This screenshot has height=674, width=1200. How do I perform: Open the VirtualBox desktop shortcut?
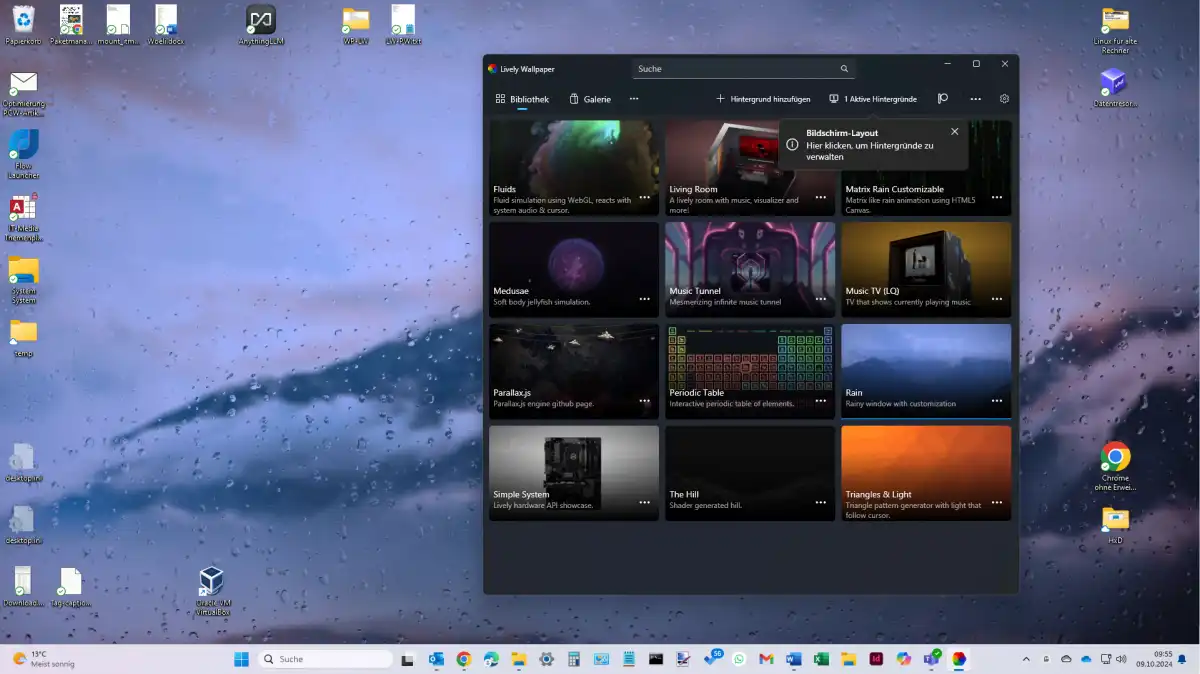pyautogui.click(x=211, y=583)
